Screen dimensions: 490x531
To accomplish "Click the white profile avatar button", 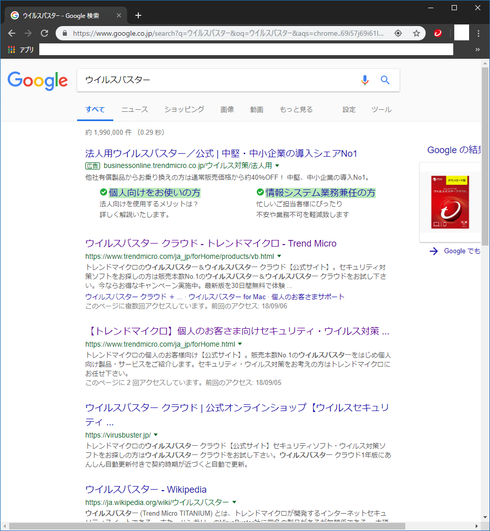I will 461,33.
